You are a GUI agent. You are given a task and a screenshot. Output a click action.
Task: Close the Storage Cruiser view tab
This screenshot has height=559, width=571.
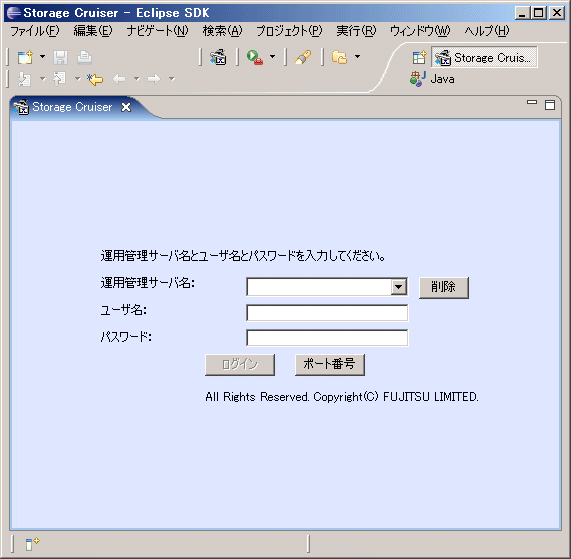pos(126,107)
